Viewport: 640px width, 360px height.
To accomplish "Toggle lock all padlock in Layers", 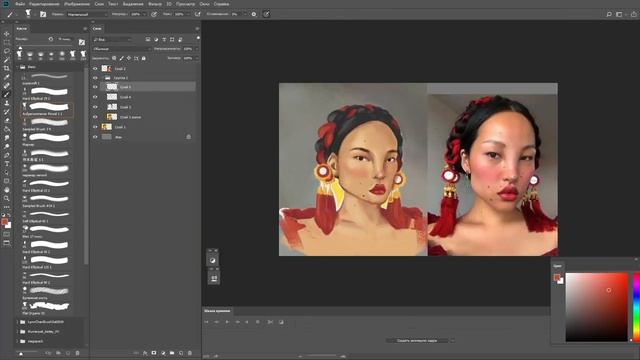I will point(144,58).
